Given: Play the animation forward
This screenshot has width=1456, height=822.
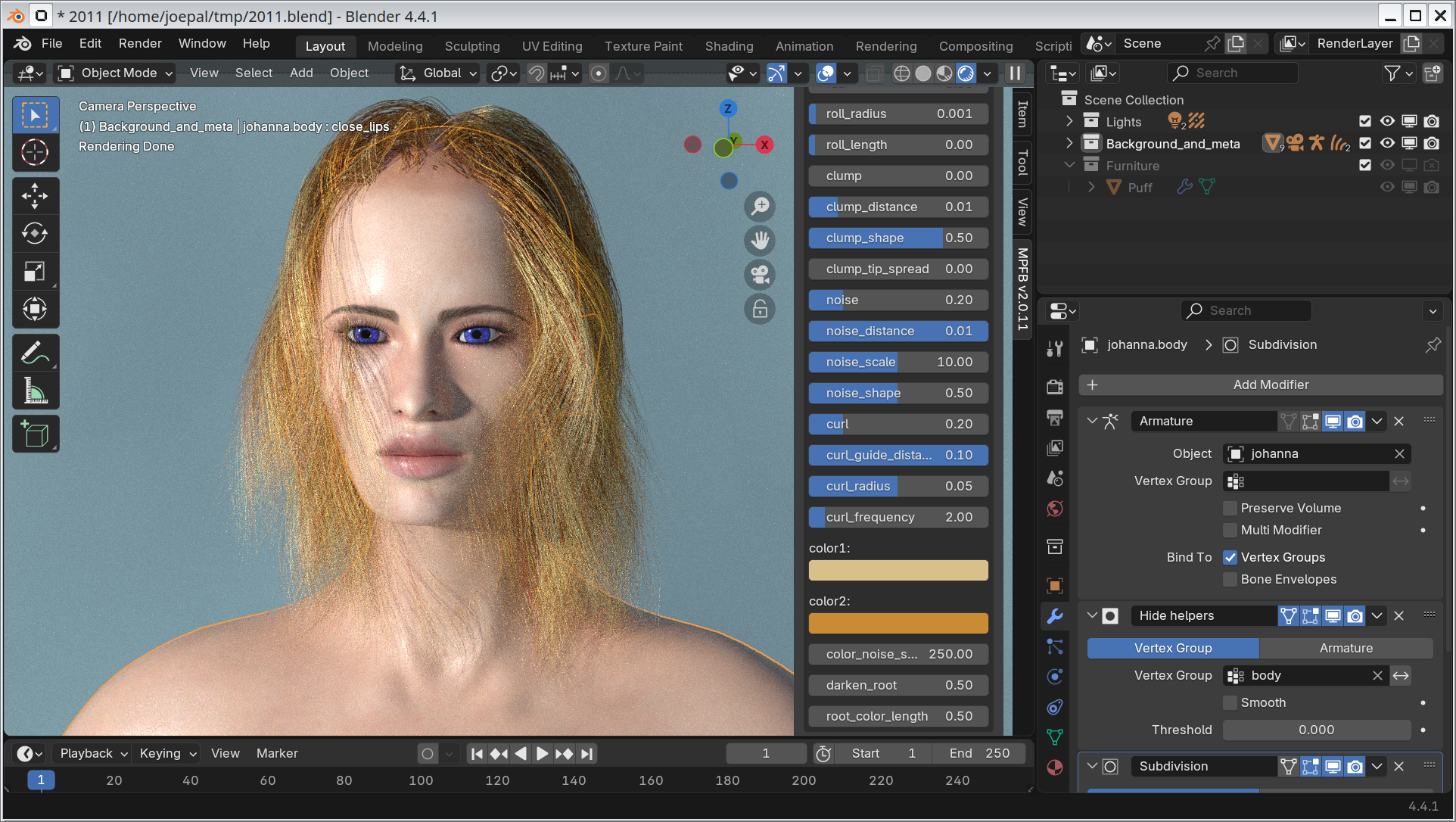Looking at the screenshot, I should click(542, 754).
